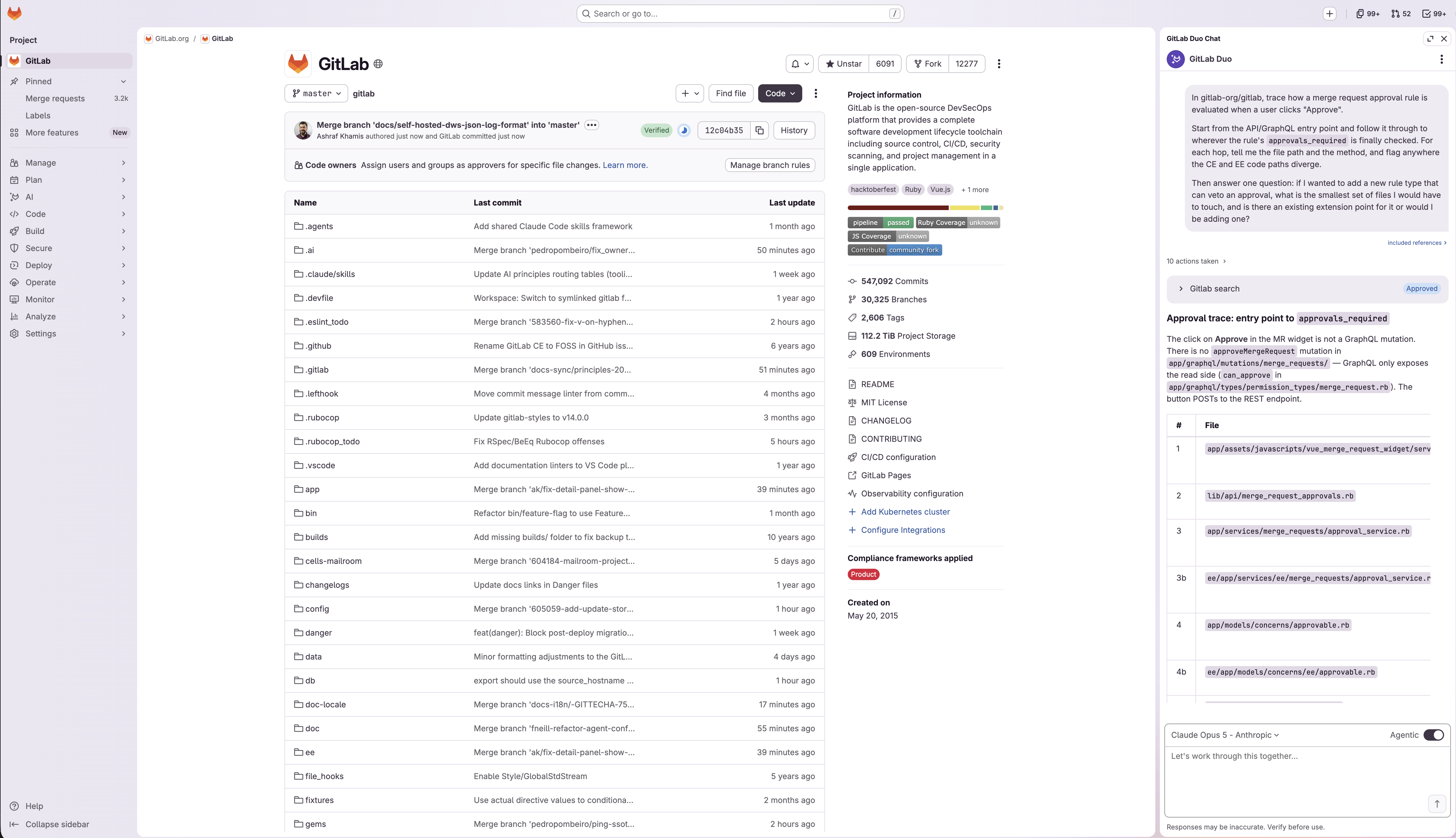
Task: Maximize the GitLab Duo Chat panel
Action: (1430, 38)
